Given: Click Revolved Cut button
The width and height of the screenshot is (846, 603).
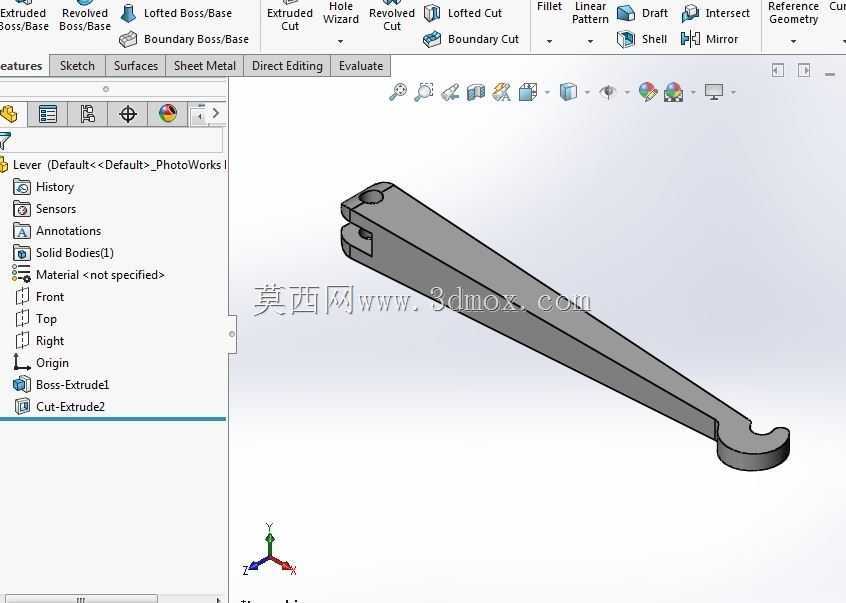Looking at the screenshot, I should coord(392,18).
